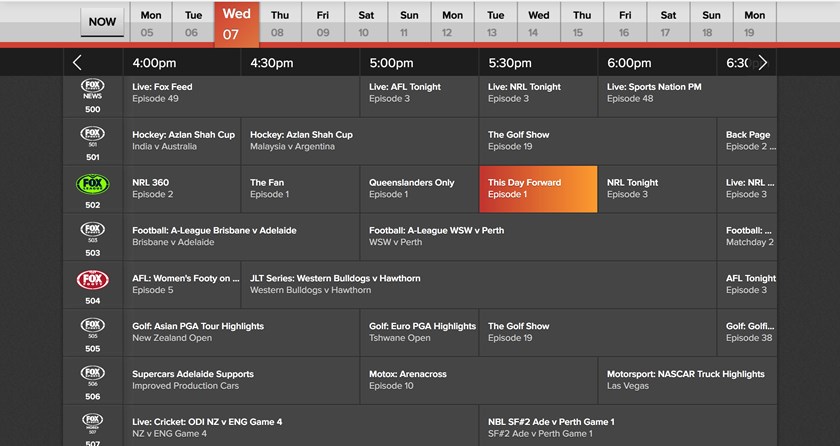Select the Fox Sports 506 channel logo
840x446 pixels.
[x=93, y=375]
